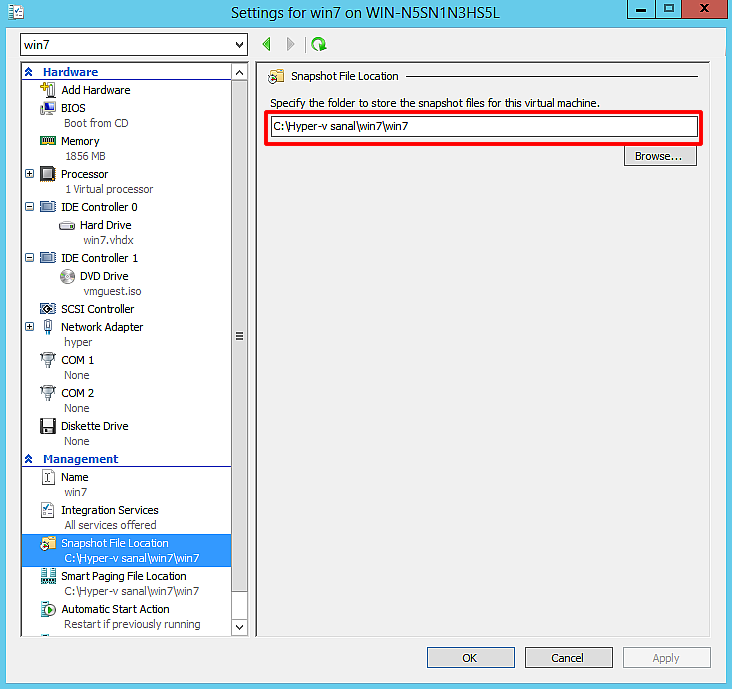Click the tree scroll down arrow
The width and height of the screenshot is (732, 689).
coord(239,627)
